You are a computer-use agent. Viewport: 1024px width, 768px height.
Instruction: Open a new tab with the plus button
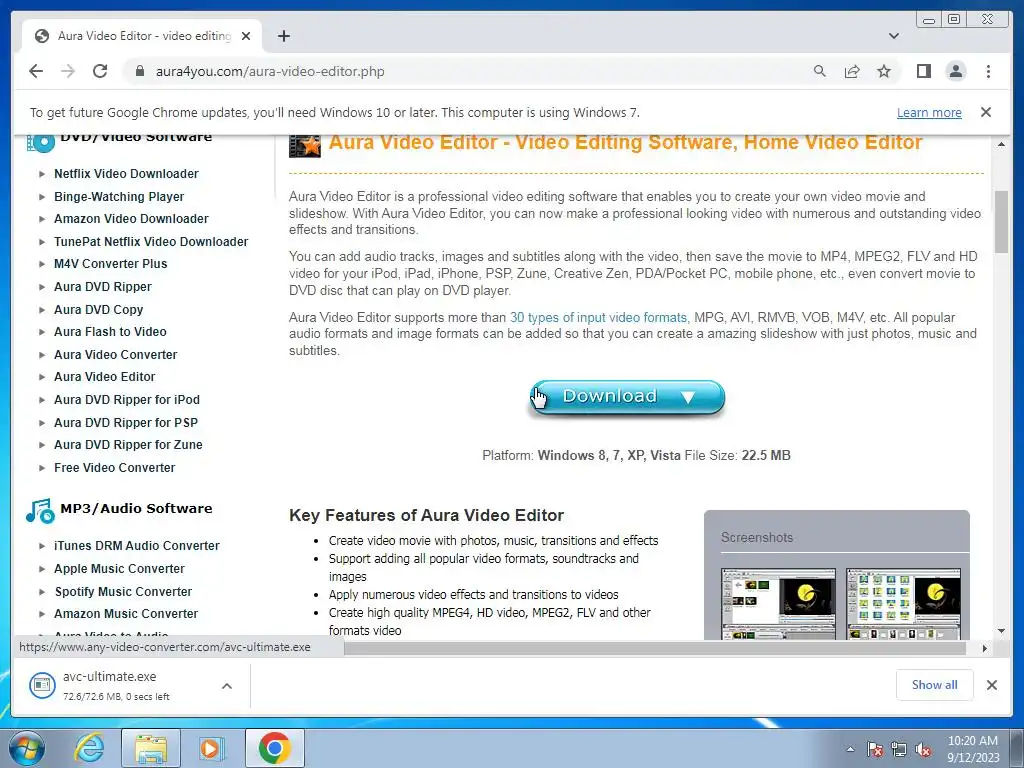[283, 36]
